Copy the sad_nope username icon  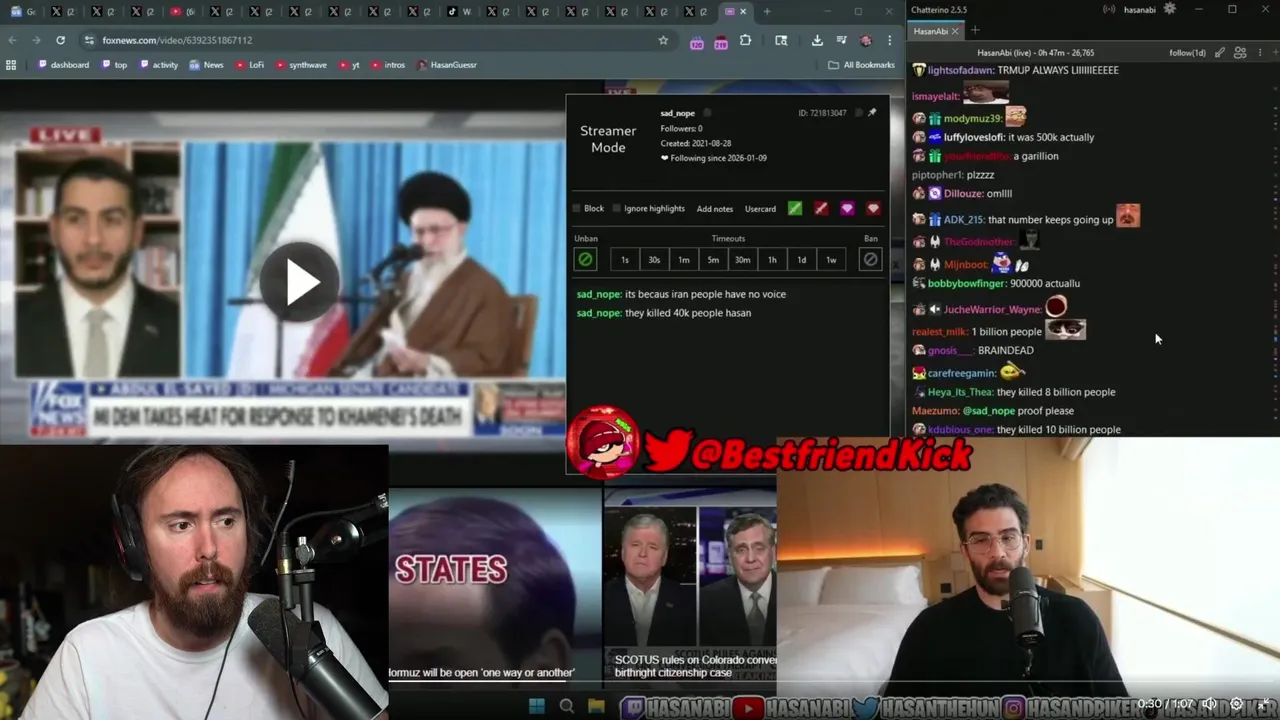pos(707,113)
